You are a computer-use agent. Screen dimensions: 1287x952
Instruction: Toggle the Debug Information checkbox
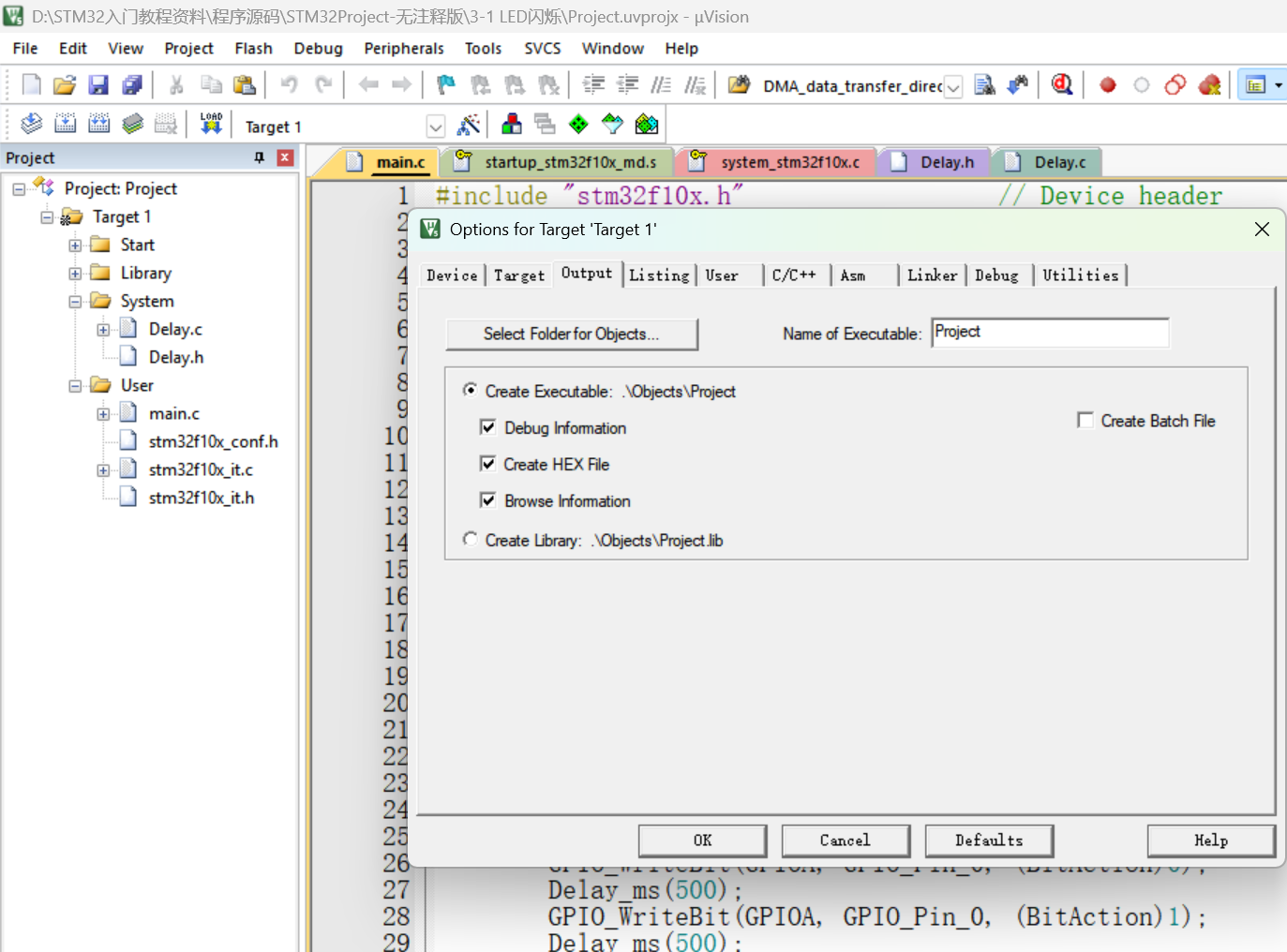tap(487, 427)
